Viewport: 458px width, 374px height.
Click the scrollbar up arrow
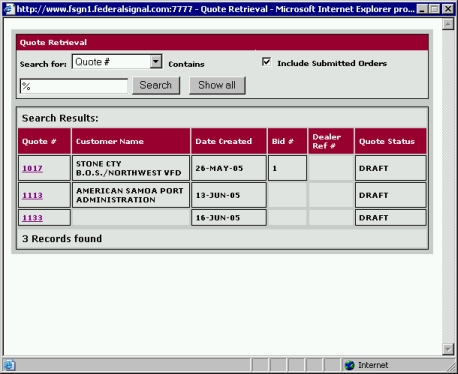[x=448, y=24]
